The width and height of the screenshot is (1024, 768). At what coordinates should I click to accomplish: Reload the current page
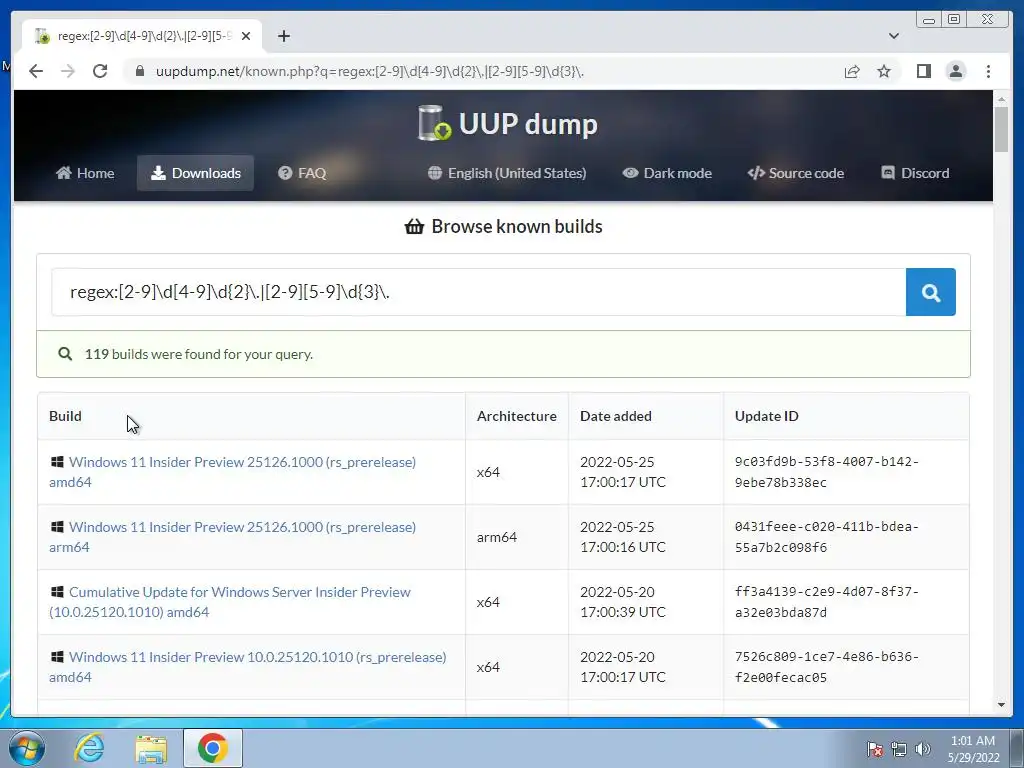tap(100, 71)
